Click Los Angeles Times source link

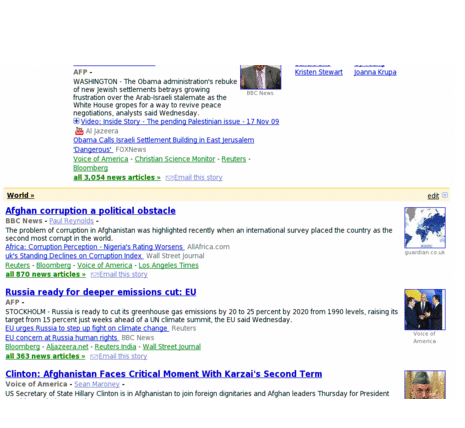click(169, 265)
